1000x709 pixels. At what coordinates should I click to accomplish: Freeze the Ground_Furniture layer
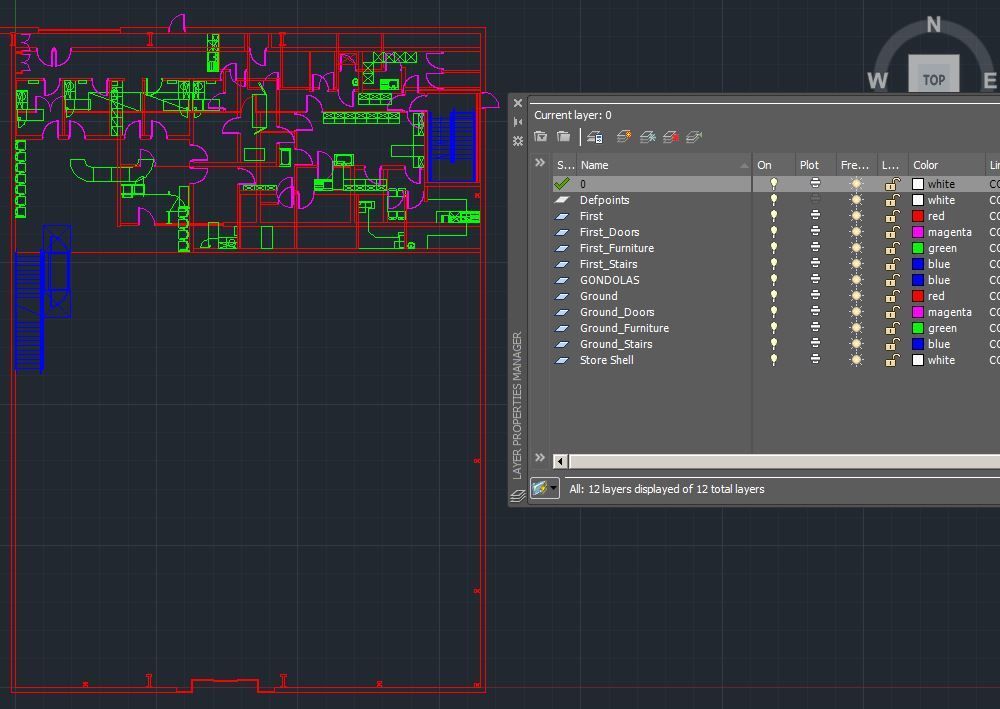(856, 328)
